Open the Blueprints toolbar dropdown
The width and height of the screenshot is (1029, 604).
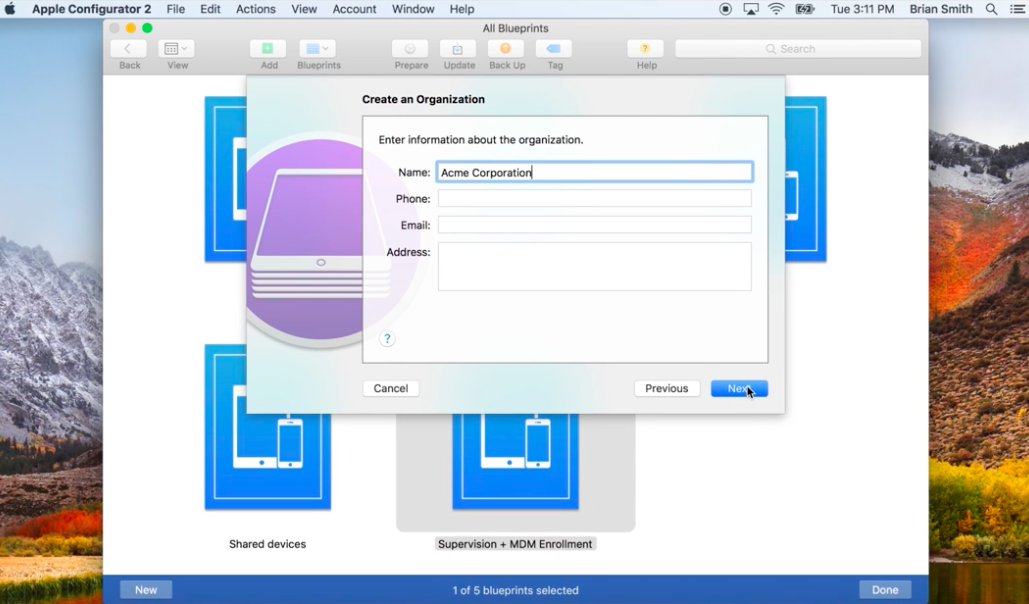point(318,49)
